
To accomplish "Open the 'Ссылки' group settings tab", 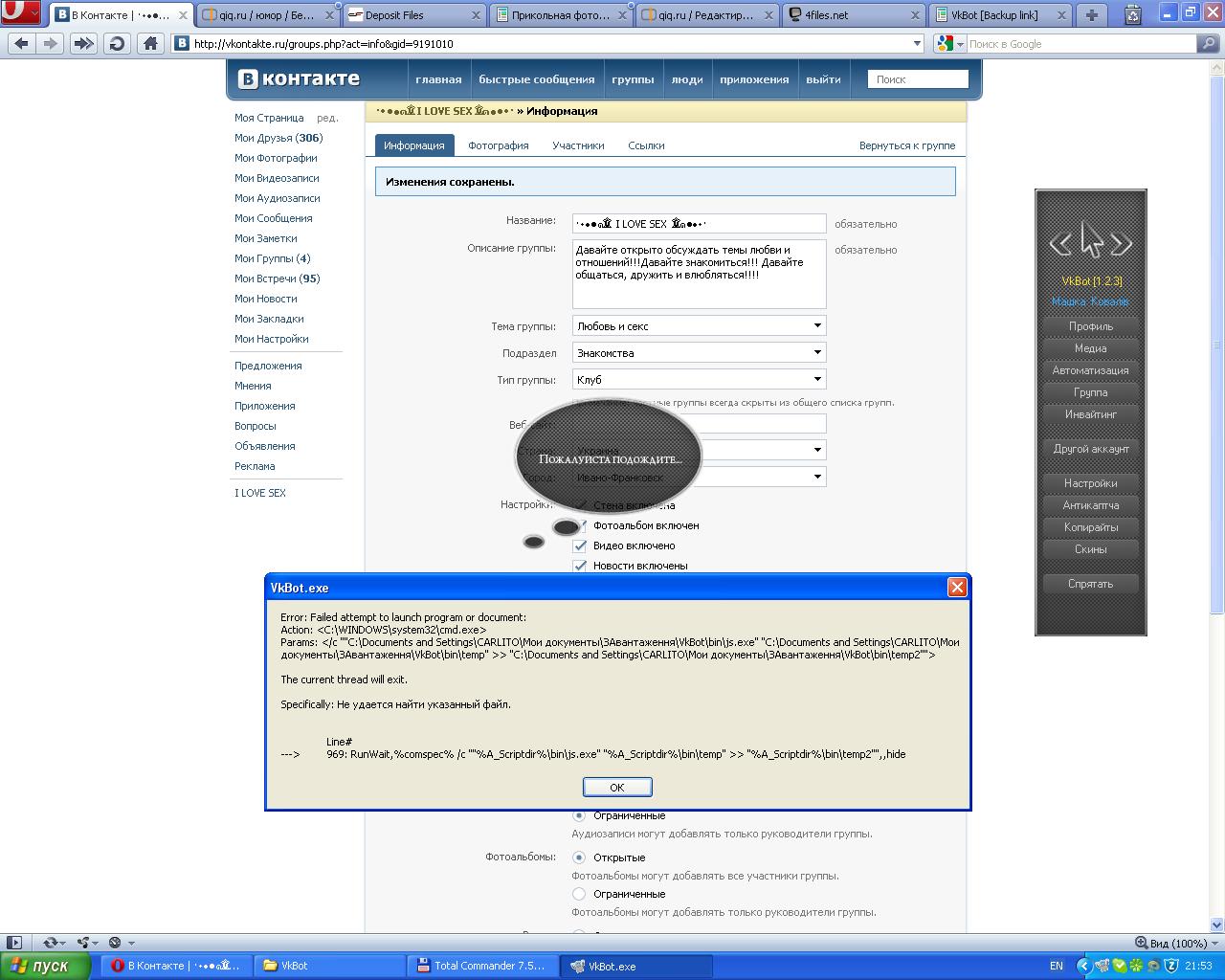I will (x=646, y=145).
